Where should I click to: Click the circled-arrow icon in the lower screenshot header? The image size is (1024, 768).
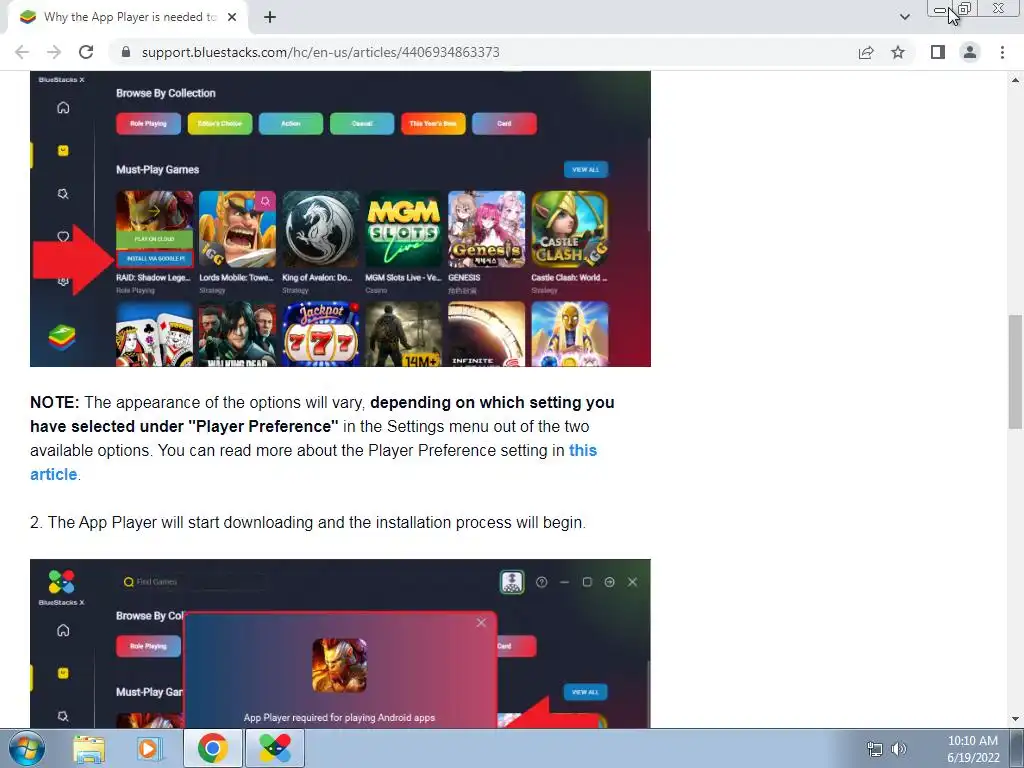pos(609,582)
